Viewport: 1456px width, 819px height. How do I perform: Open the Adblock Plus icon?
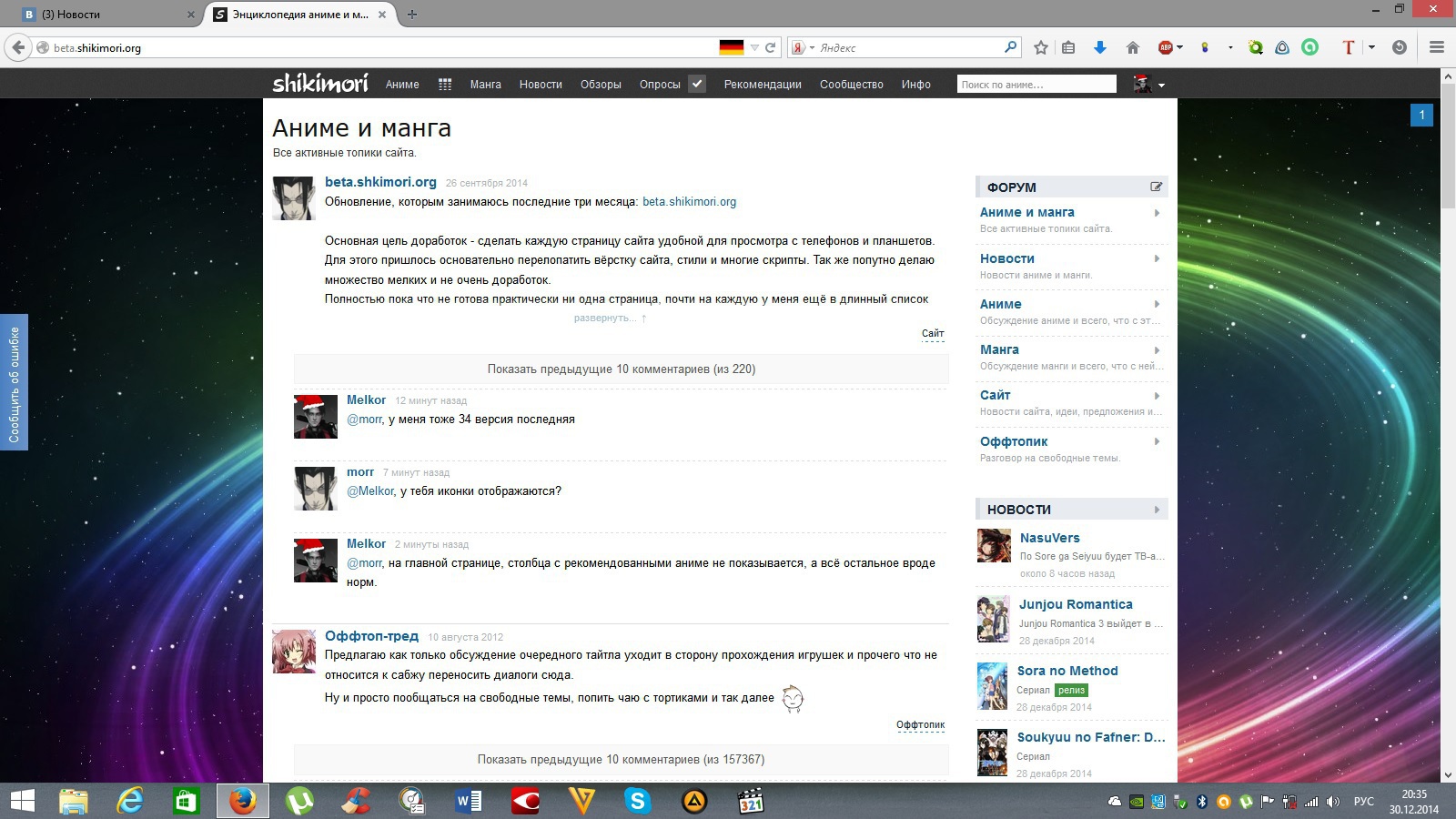1166,47
